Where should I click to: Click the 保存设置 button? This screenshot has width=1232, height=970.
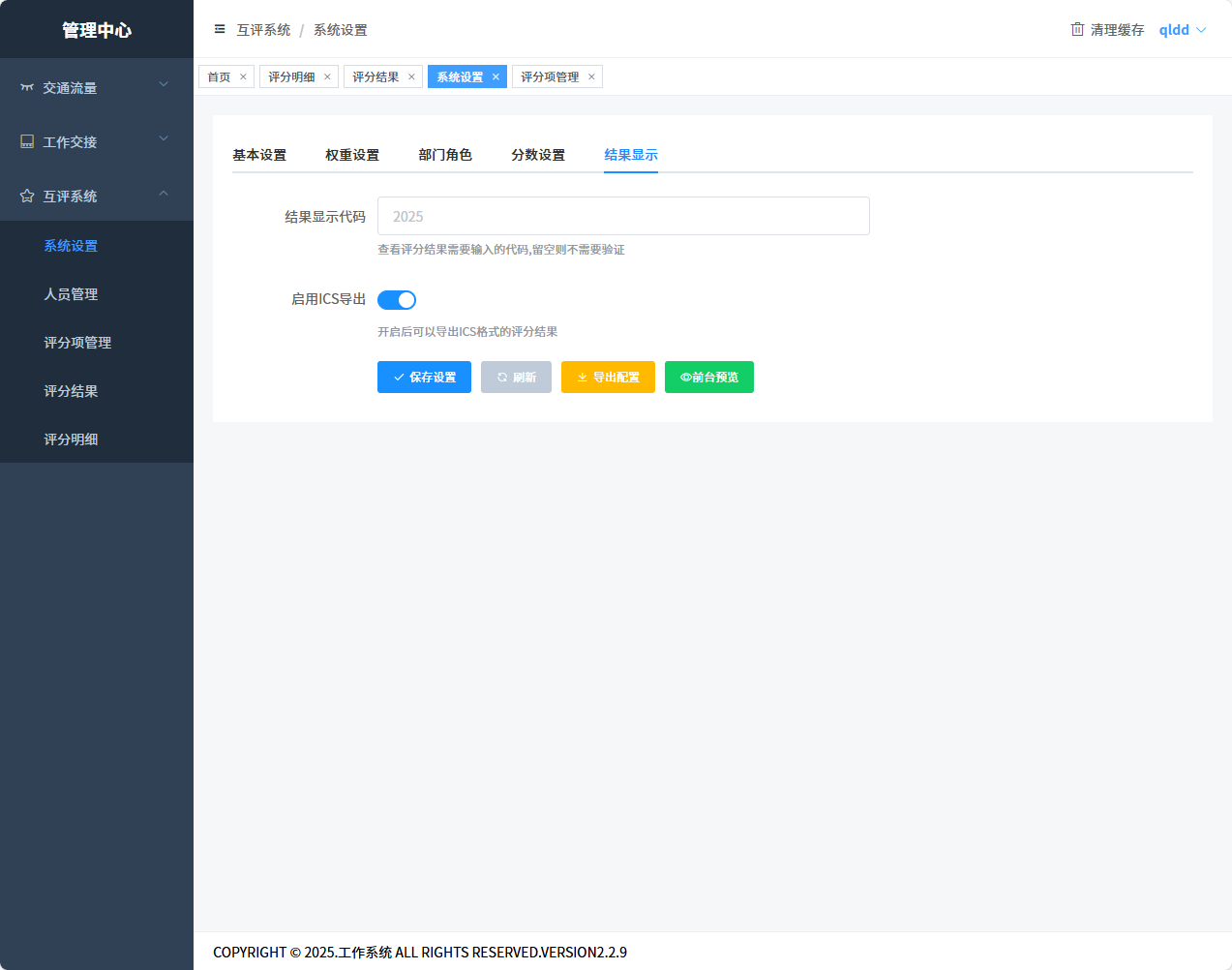pos(424,378)
